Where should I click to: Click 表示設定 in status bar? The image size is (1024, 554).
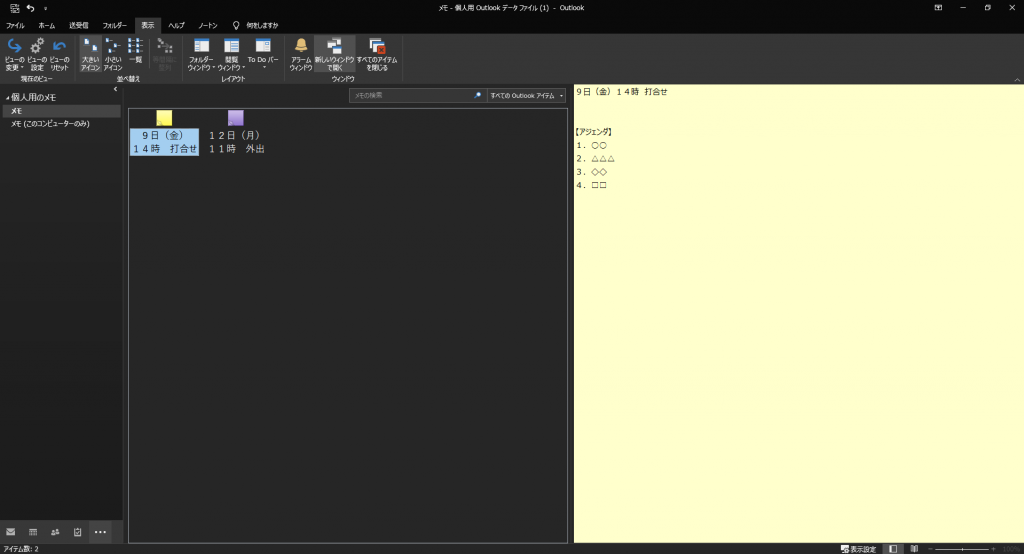(858, 549)
